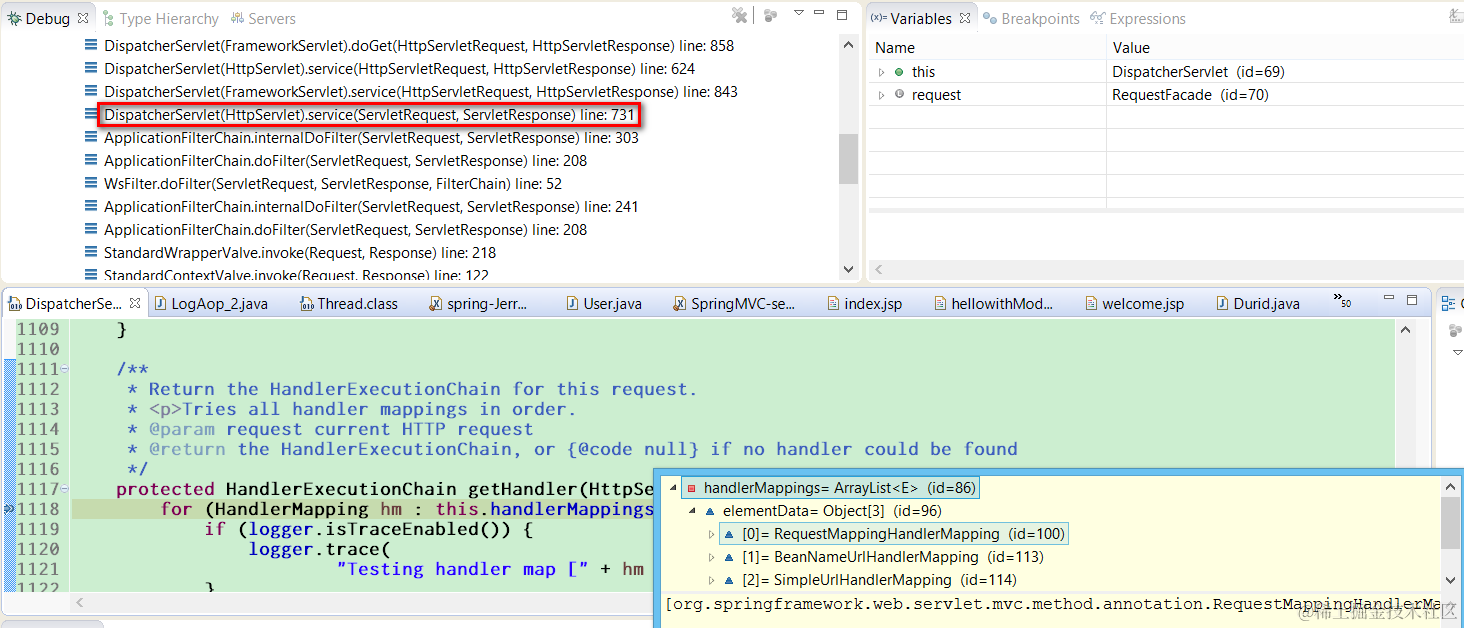The width and height of the screenshot is (1464, 628).
Task: Collapse elementData Object[3] node in popup
Action: pos(693,511)
